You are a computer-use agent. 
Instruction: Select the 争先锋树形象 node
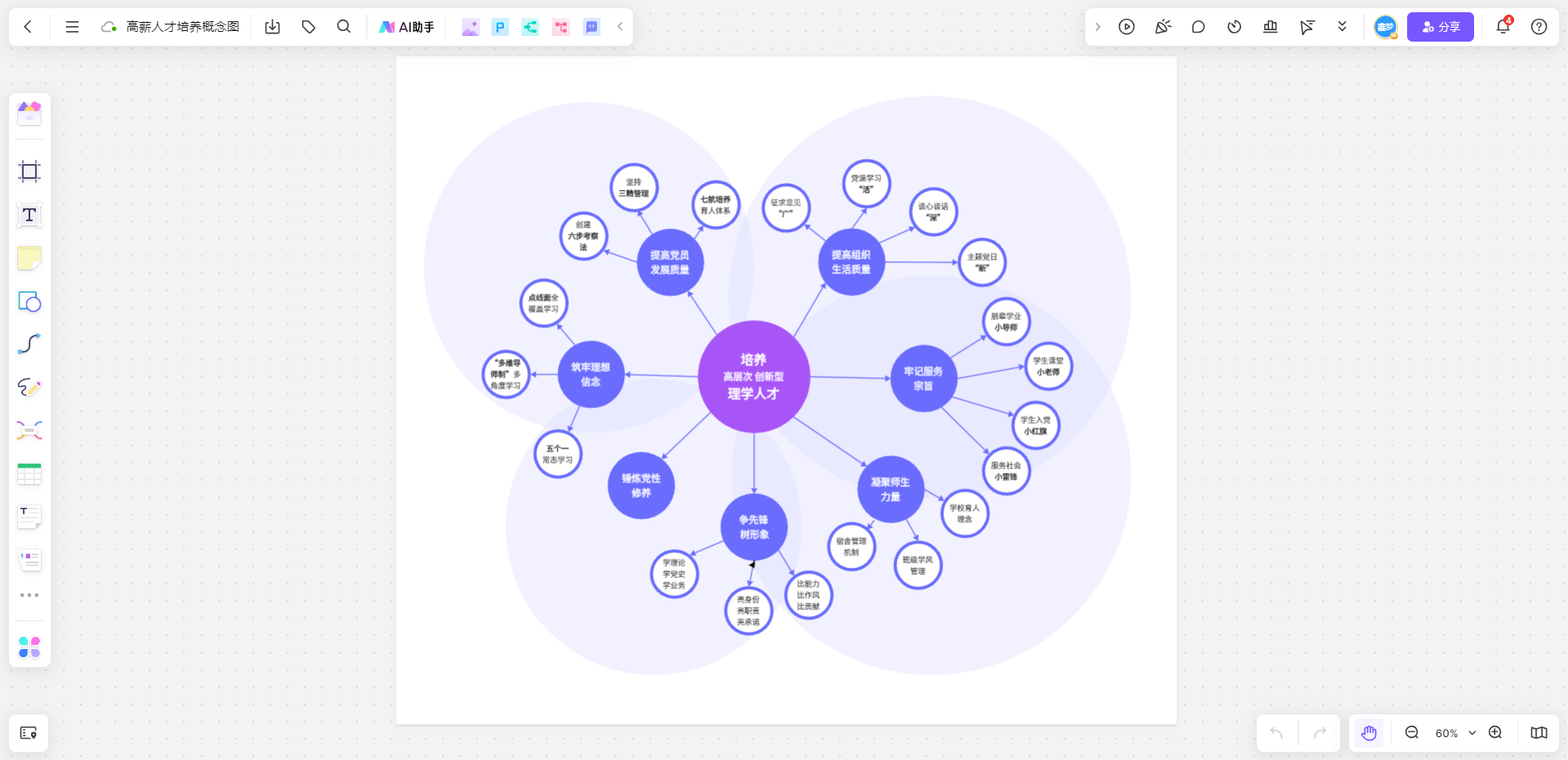(x=754, y=527)
